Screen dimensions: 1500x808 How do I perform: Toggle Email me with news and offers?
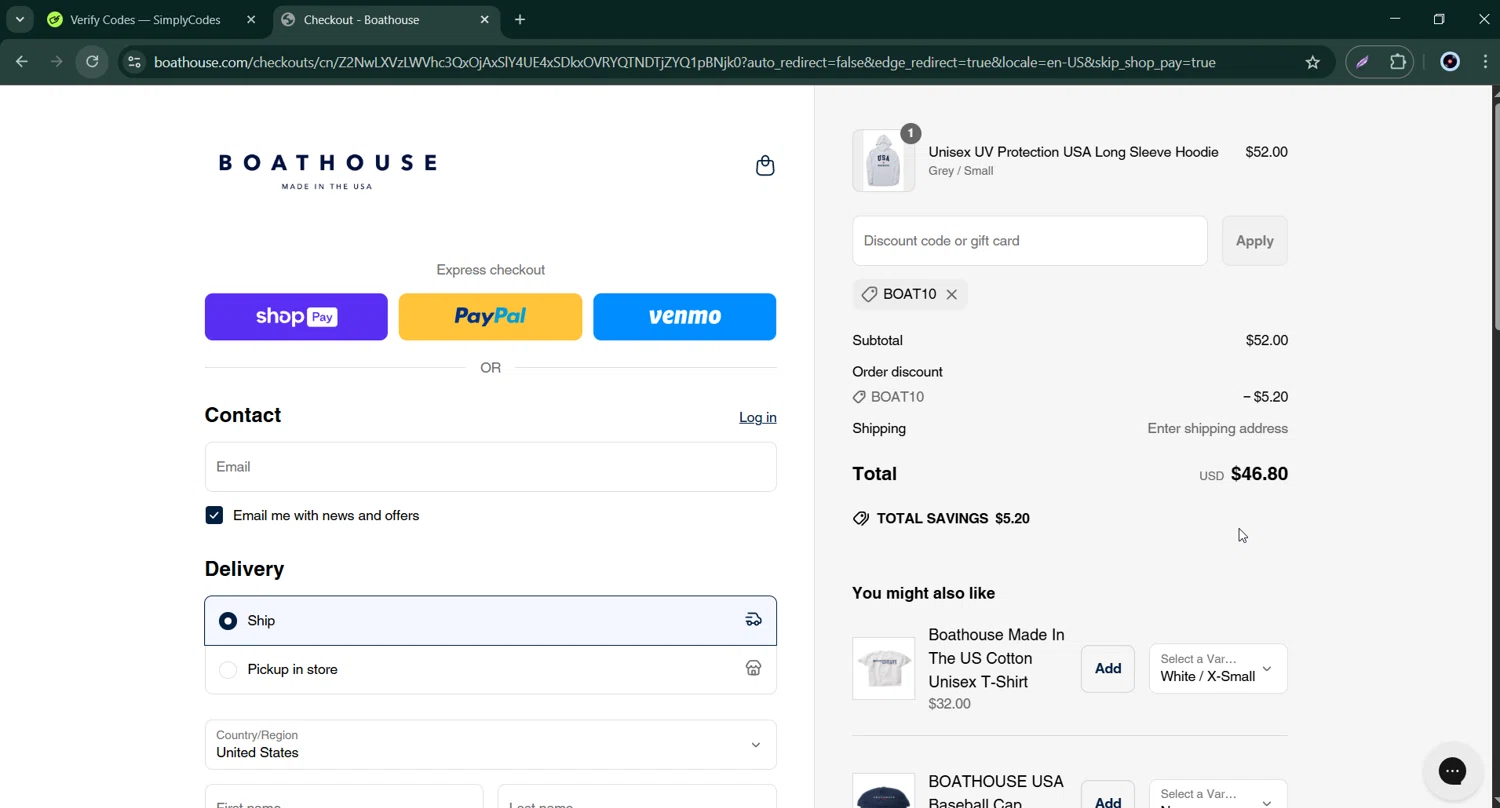pyautogui.click(x=214, y=515)
